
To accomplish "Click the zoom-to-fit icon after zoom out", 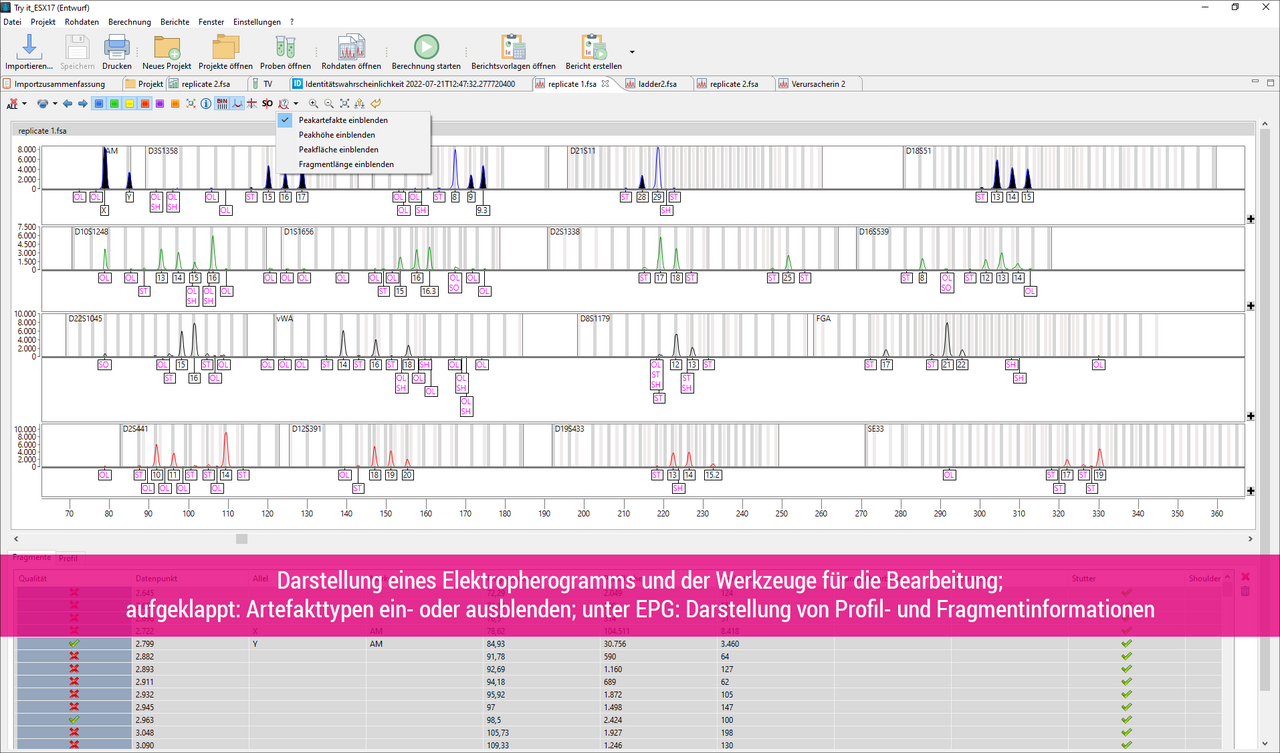I will coord(344,103).
